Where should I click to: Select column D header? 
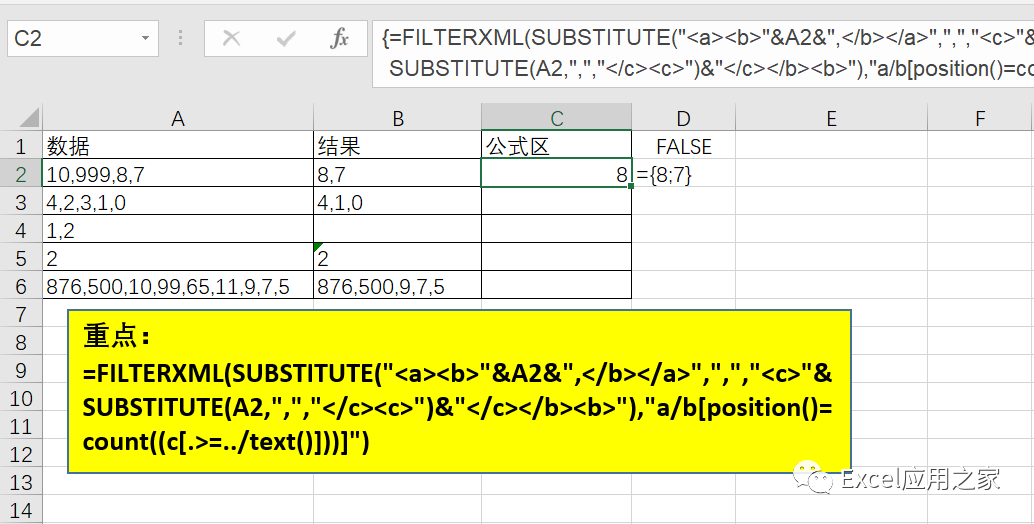(683, 118)
